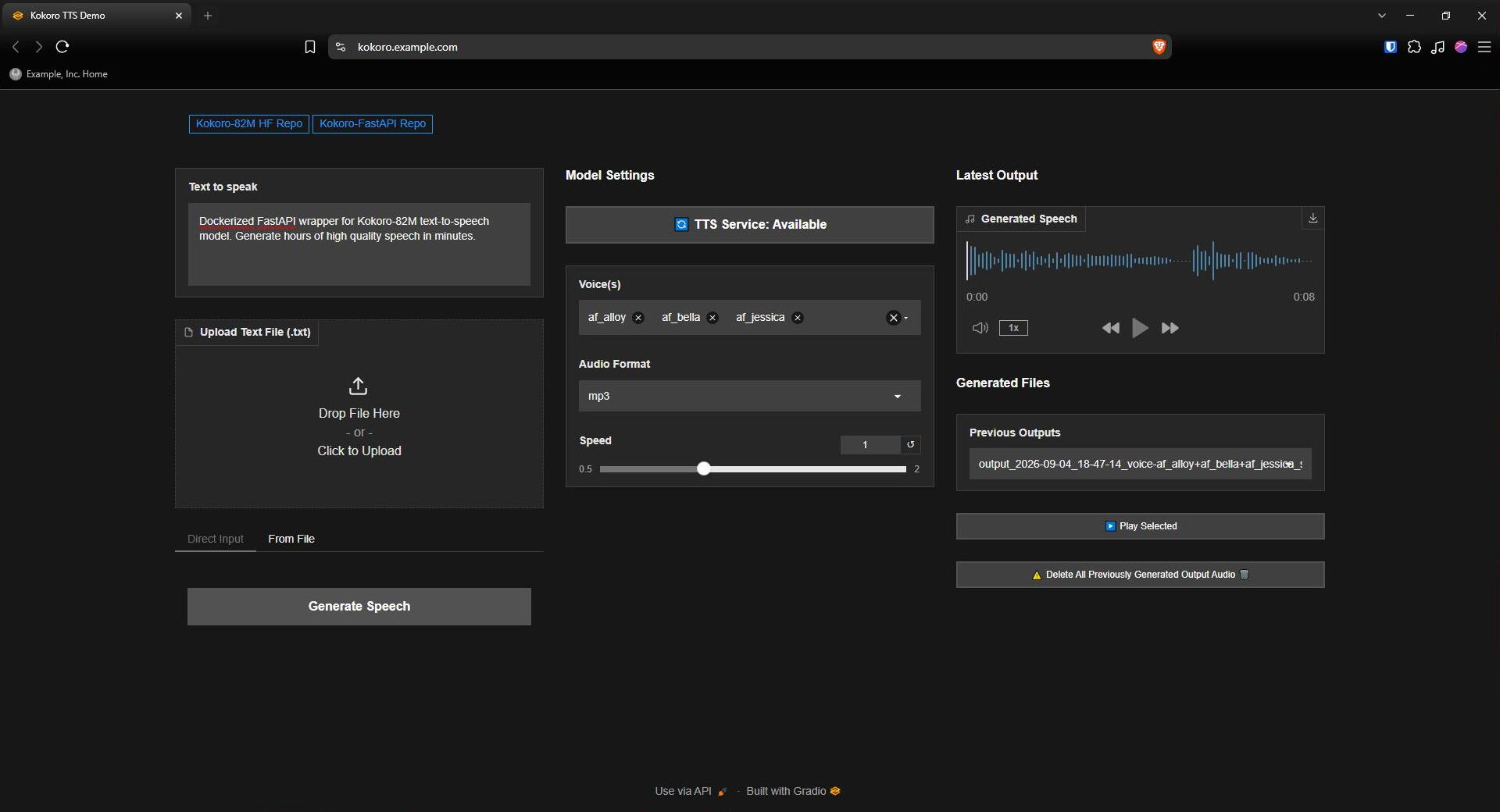Image resolution: width=1500 pixels, height=812 pixels.
Task: Close the Kokoro TTS Demo tab
Action: 178,16
